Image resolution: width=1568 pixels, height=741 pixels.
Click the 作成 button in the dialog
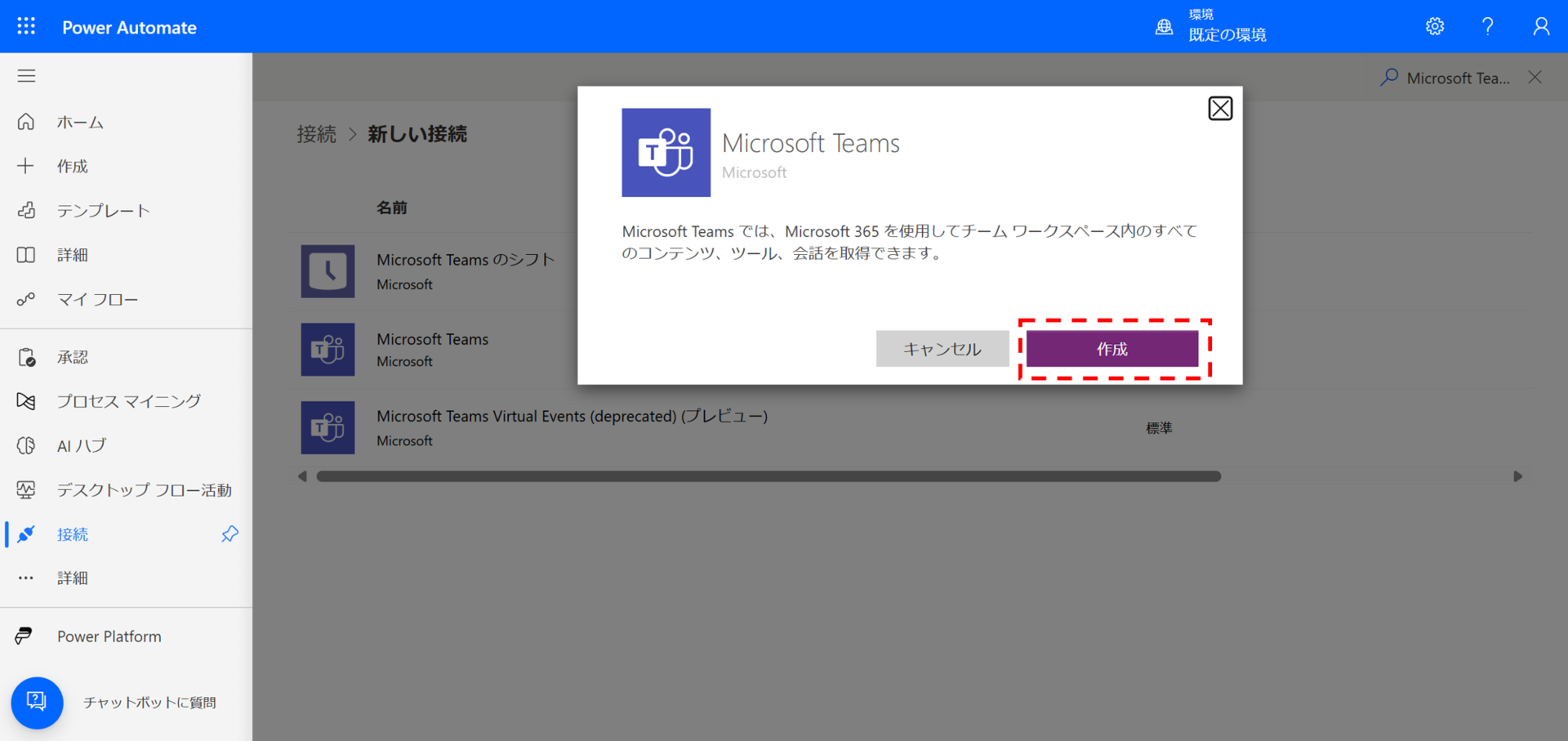pyautogui.click(x=1112, y=349)
